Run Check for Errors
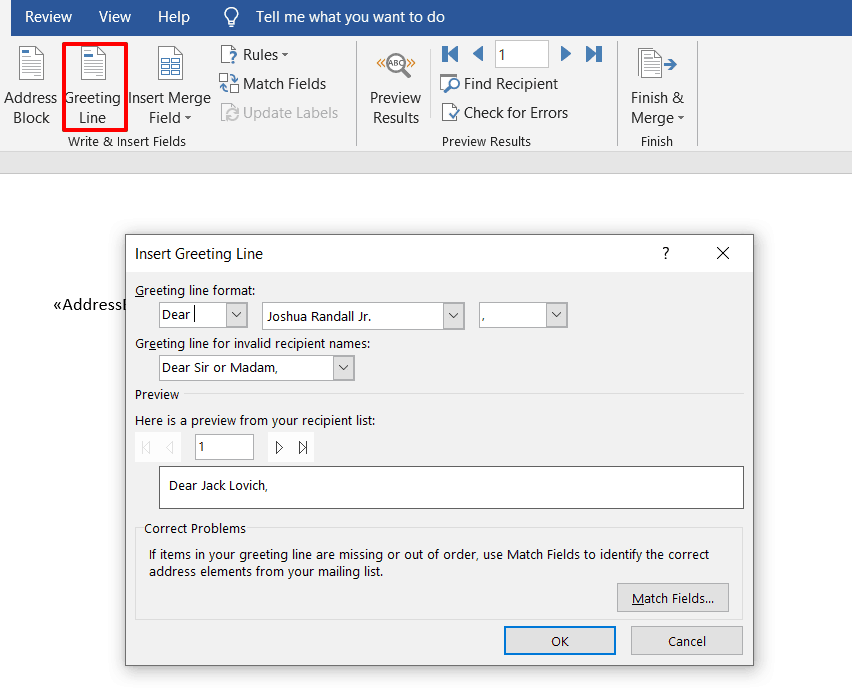The width and height of the screenshot is (852, 688). 505,112
